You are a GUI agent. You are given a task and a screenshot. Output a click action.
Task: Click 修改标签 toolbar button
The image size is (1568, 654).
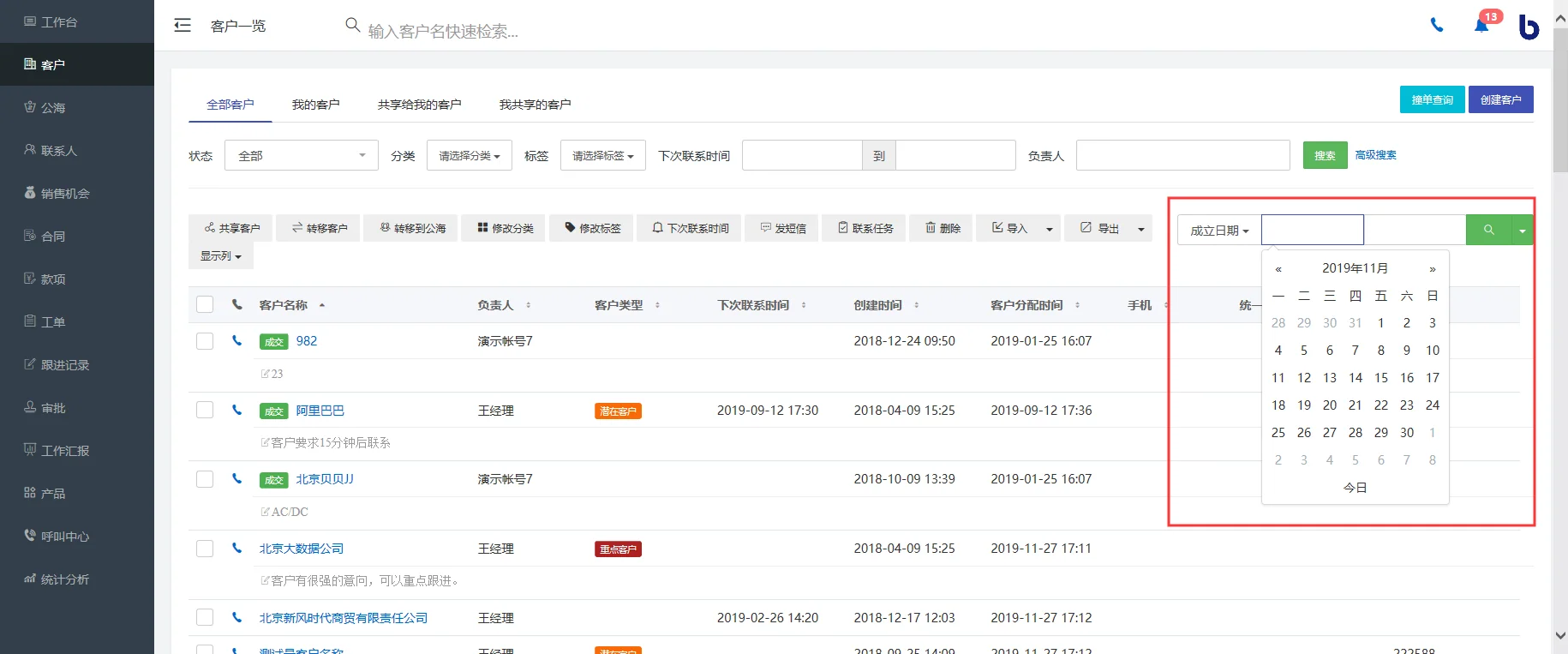[x=591, y=228]
